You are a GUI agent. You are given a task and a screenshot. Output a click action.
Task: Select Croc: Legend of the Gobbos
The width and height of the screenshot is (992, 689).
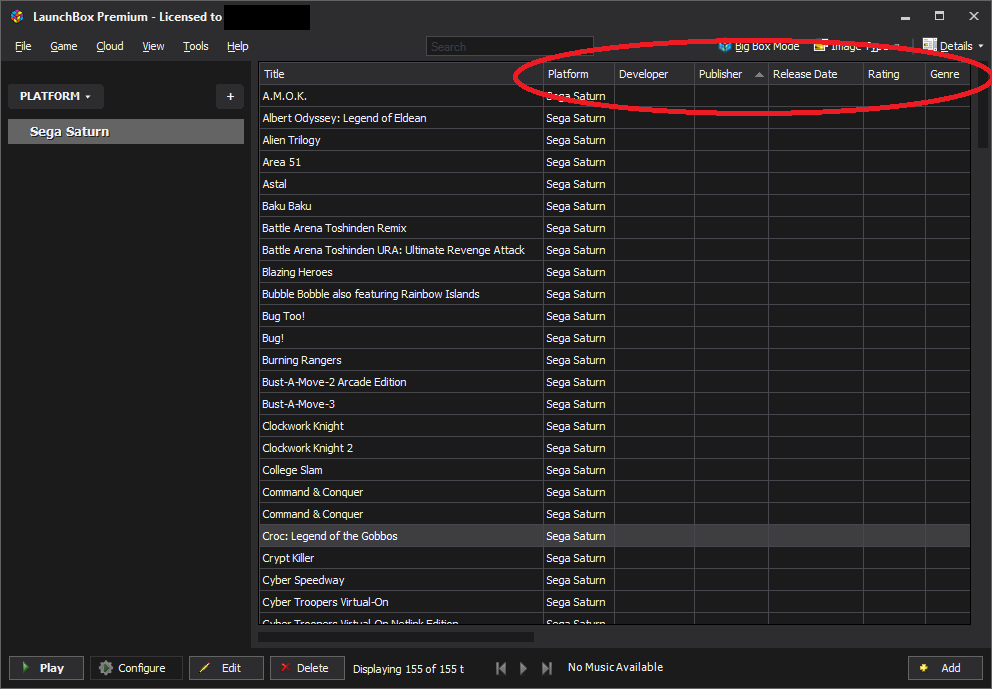614,536
